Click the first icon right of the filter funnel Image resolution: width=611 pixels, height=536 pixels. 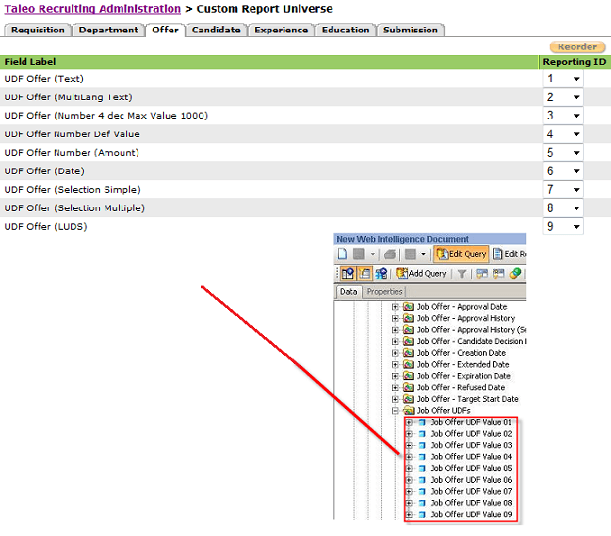(482, 274)
